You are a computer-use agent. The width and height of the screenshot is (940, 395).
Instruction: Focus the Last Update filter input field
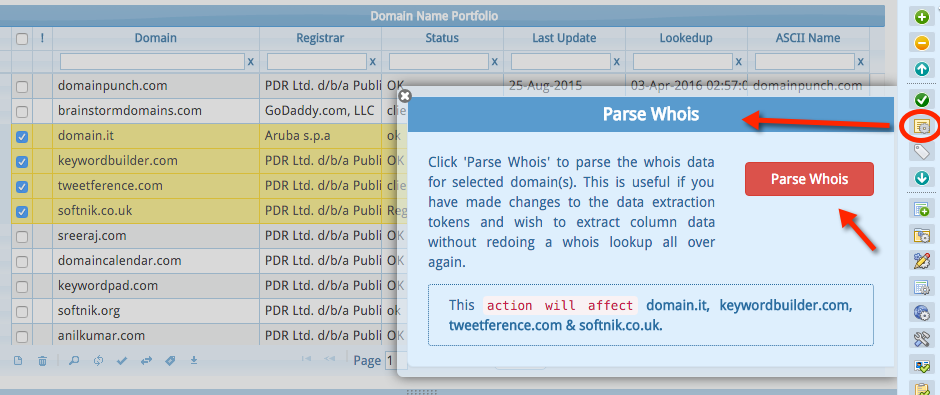tap(561, 61)
